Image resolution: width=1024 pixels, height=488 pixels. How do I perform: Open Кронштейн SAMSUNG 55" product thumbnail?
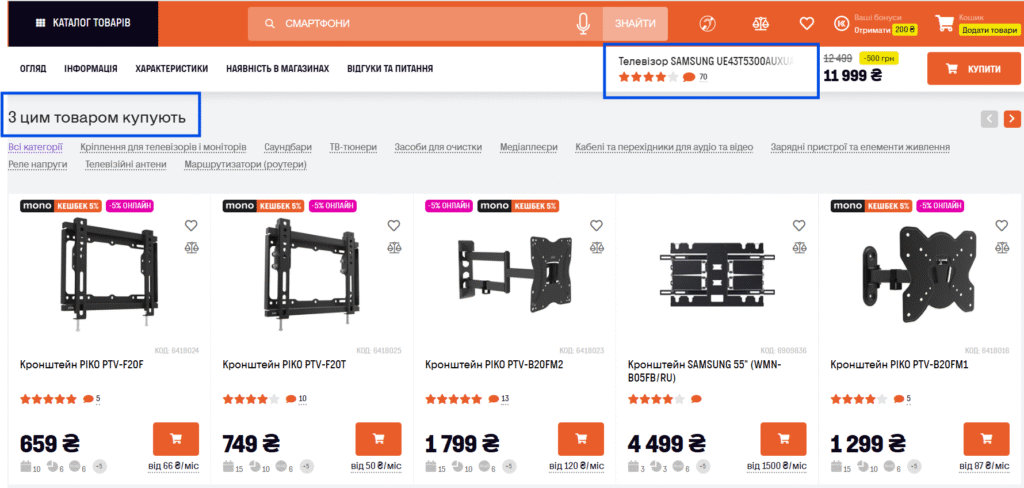point(705,270)
